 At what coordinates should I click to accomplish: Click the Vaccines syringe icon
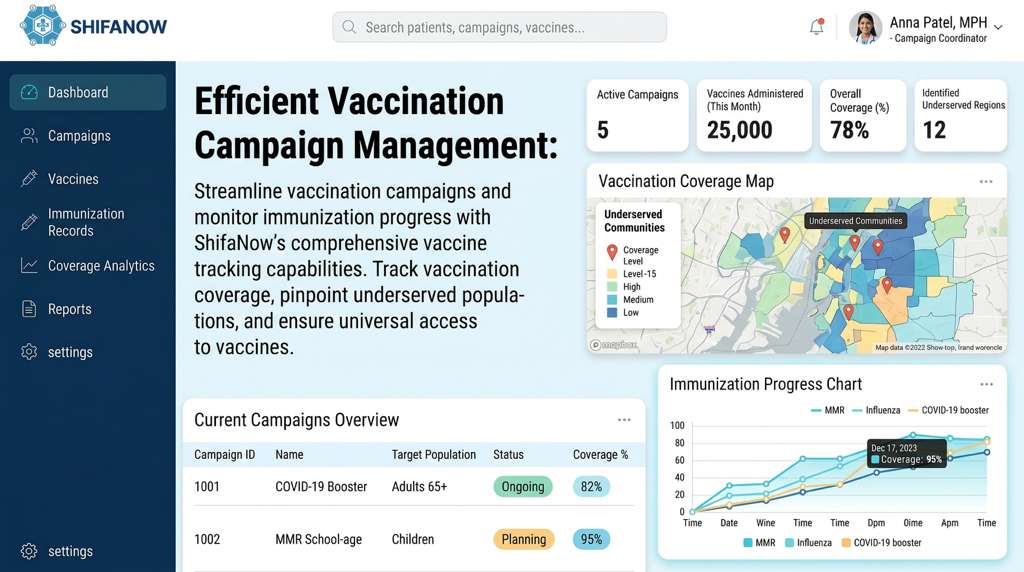coord(29,179)
